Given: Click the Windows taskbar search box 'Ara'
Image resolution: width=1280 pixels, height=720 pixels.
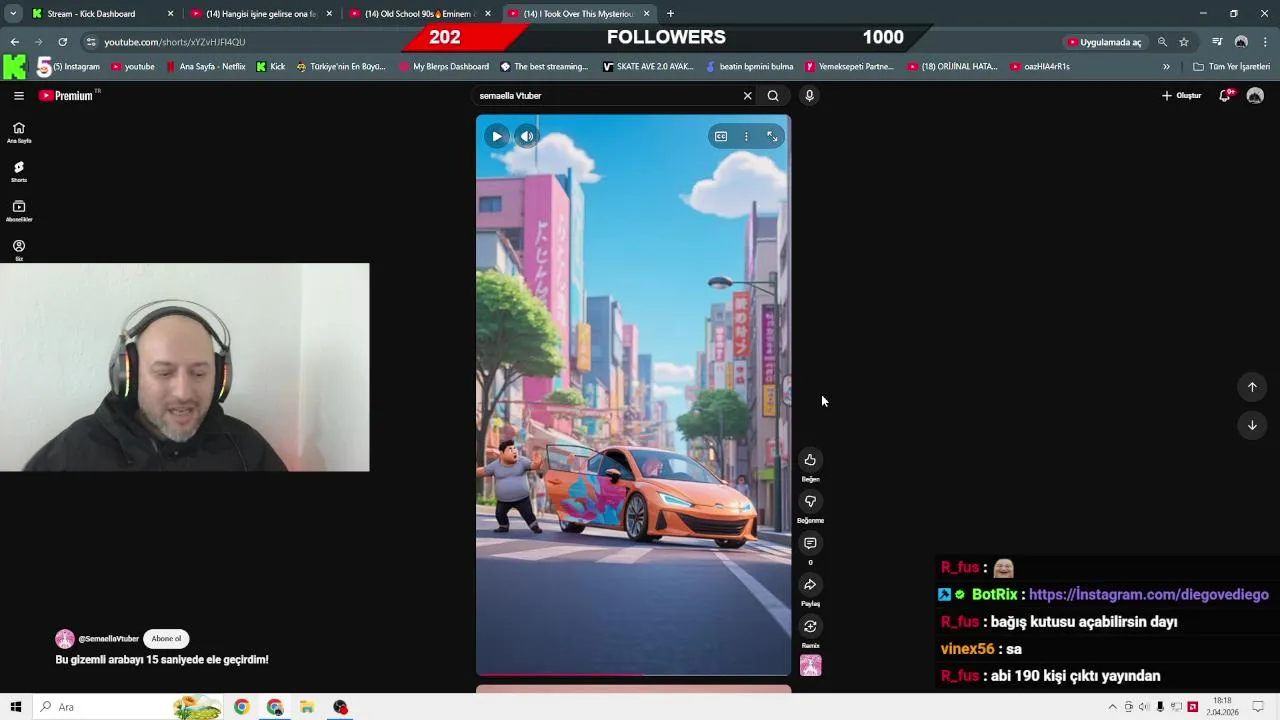Looking at the screenshot, I should pyautogui.click(x=130, y=707).
